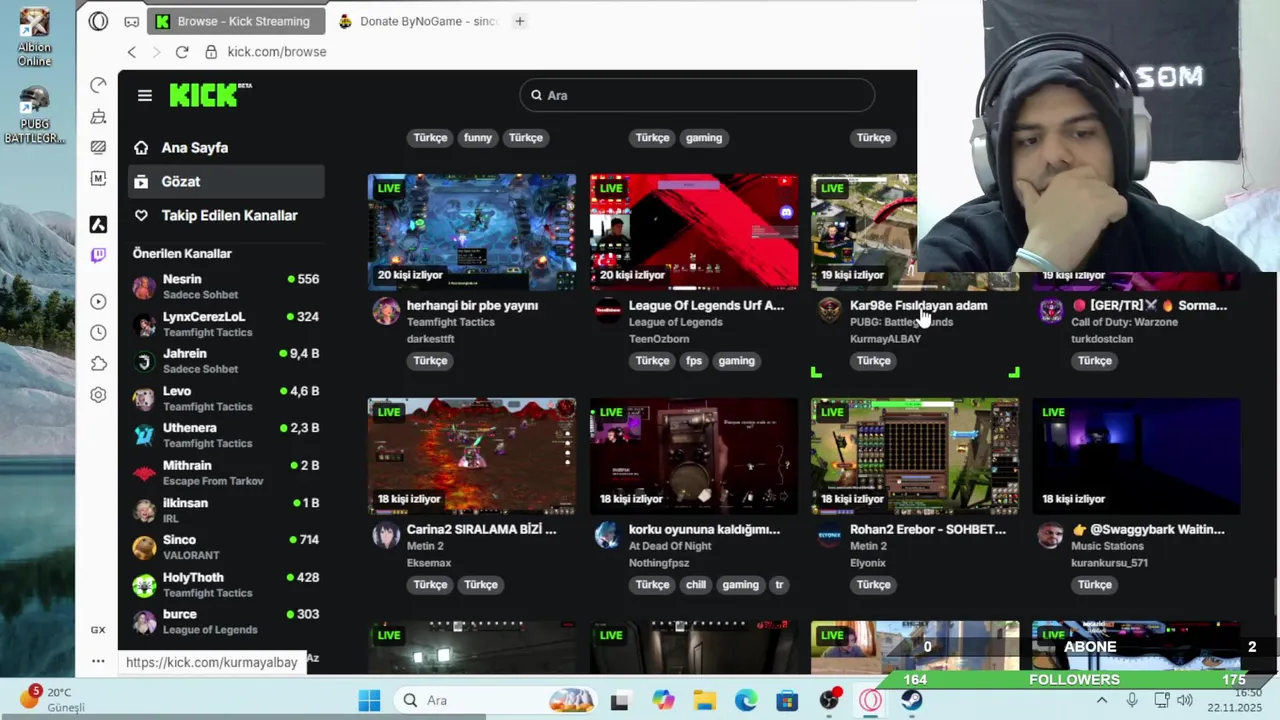1280x720 pixels.
Task: Open File Explorer from the taskbar
Action: pos(705,700)
